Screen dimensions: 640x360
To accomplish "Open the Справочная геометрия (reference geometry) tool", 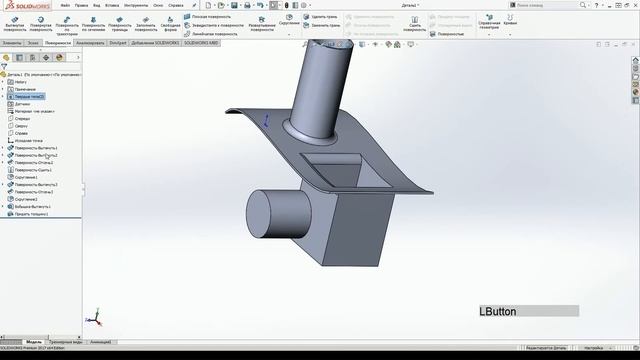I will coord(489,21).
